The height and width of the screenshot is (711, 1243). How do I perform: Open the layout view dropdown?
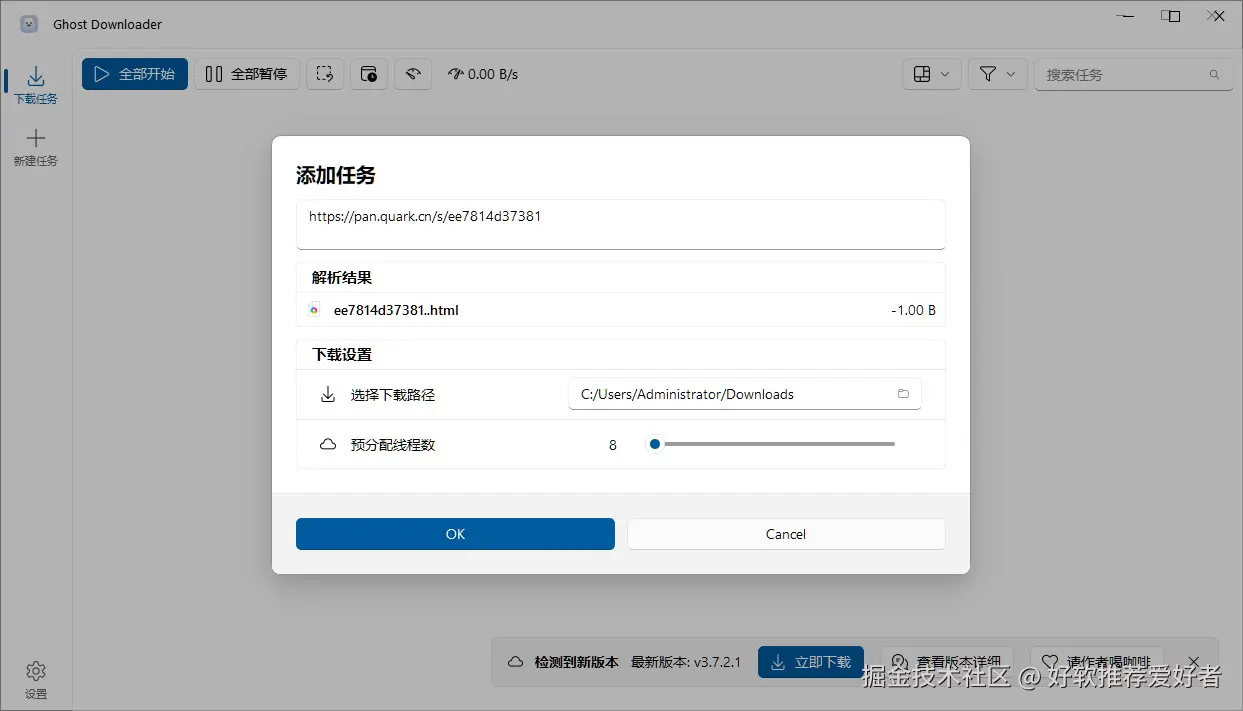(932, 74)
